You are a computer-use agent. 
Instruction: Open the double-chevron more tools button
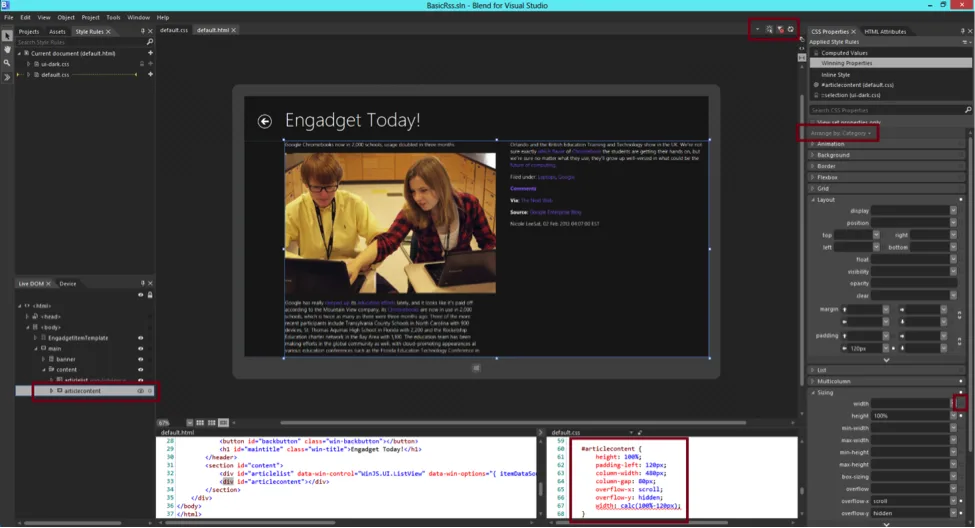[x=7, y=77]
